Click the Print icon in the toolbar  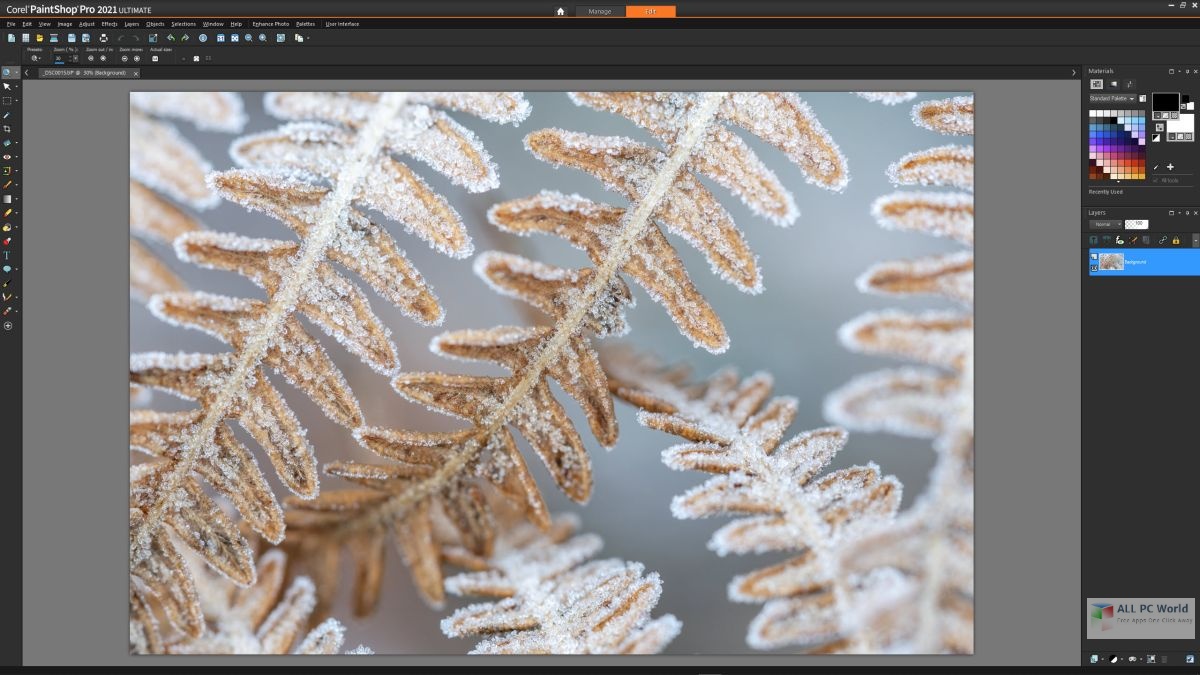(104, 37)
